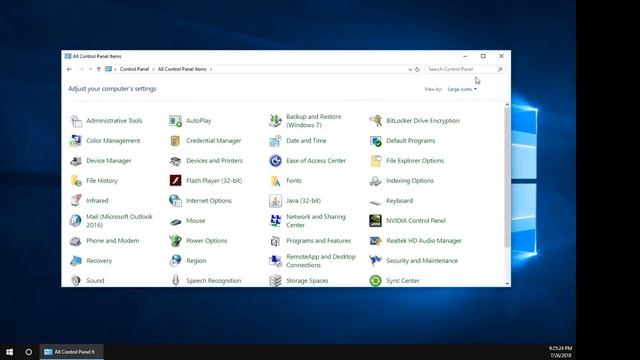Image resolution: width=640 pixels, height=360 pixels.
Task: Open the Ease of Access Center icon
Action: pos(276,161)
